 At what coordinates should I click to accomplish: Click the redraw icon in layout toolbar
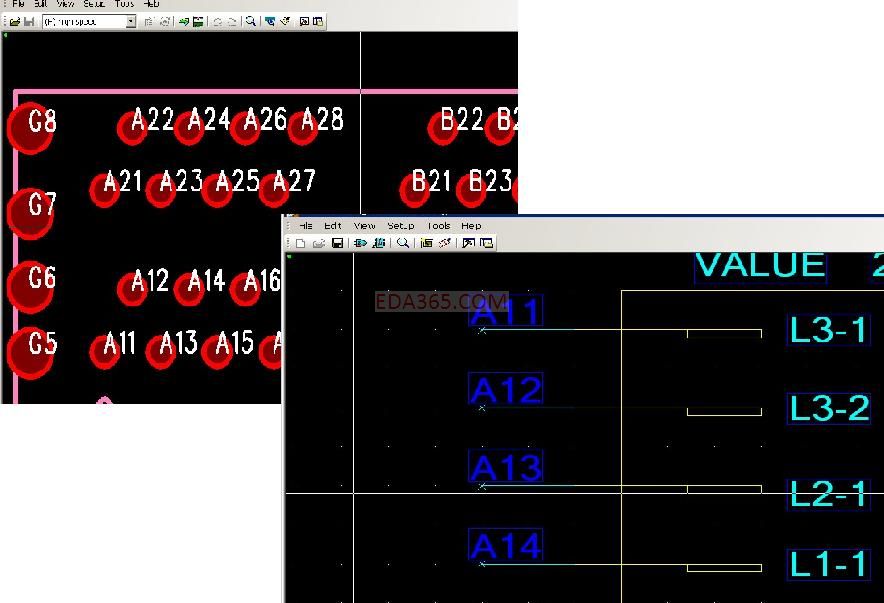285,21
